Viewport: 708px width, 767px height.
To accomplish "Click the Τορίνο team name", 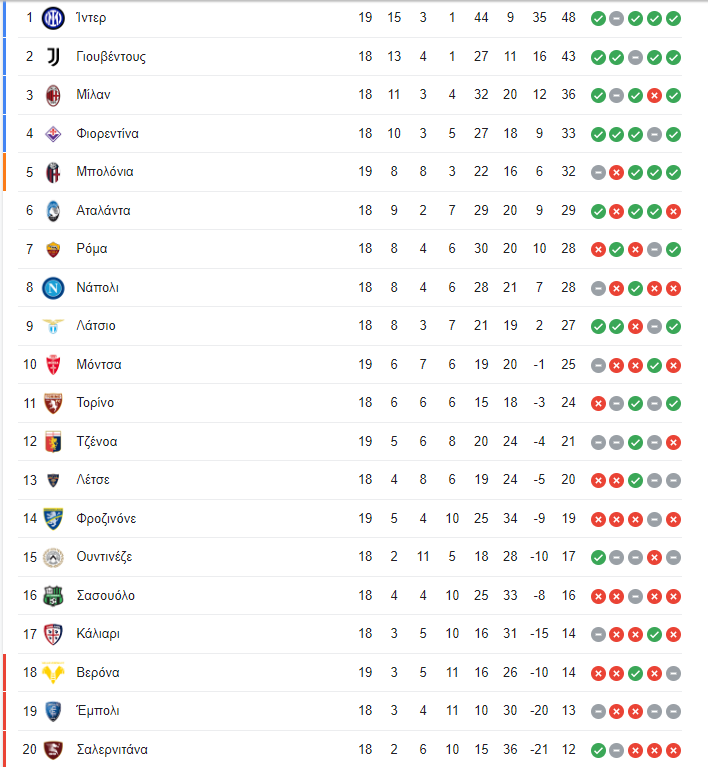I will (x=95, y=403).
